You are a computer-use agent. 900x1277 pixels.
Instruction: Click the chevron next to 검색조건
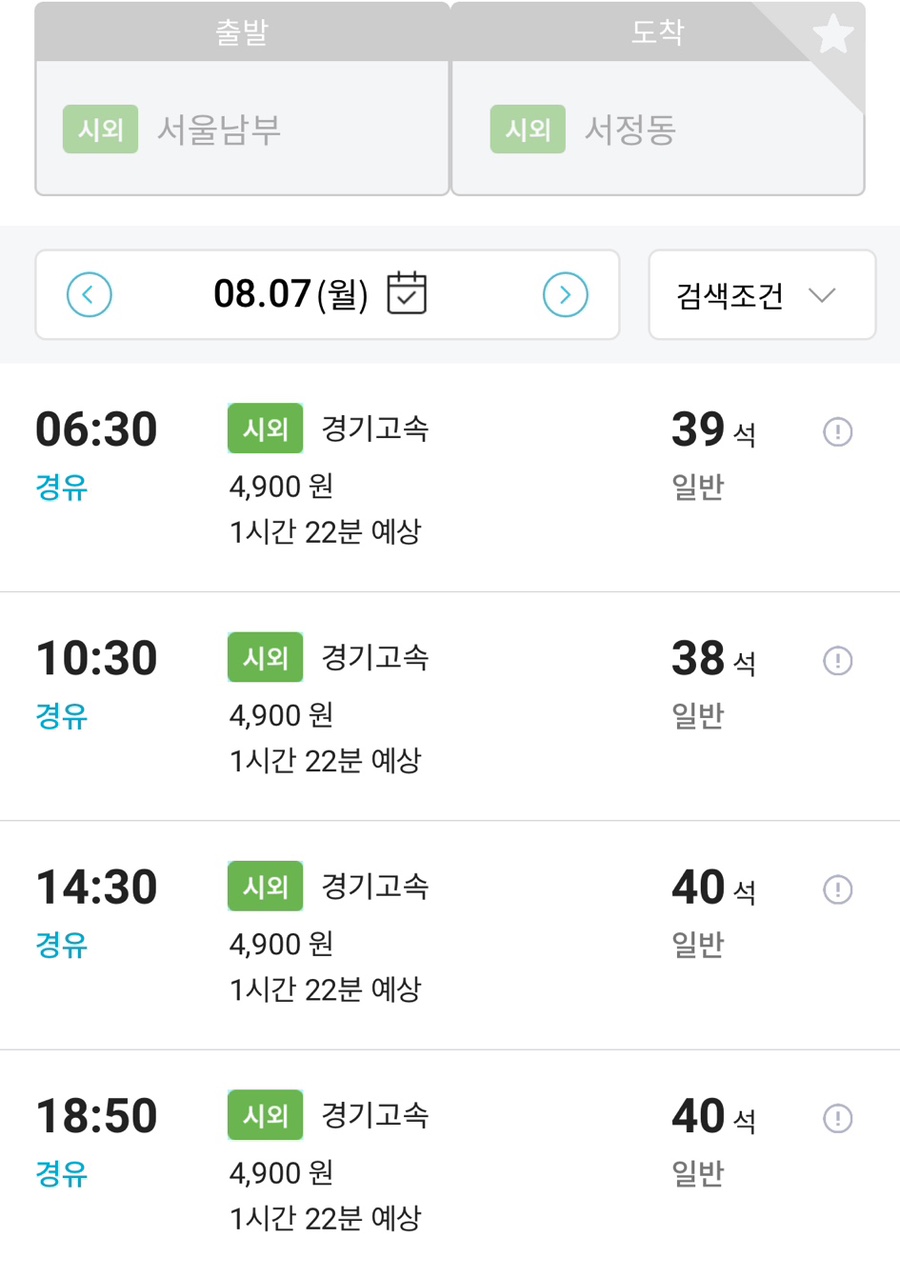click(x=822, y=296)
